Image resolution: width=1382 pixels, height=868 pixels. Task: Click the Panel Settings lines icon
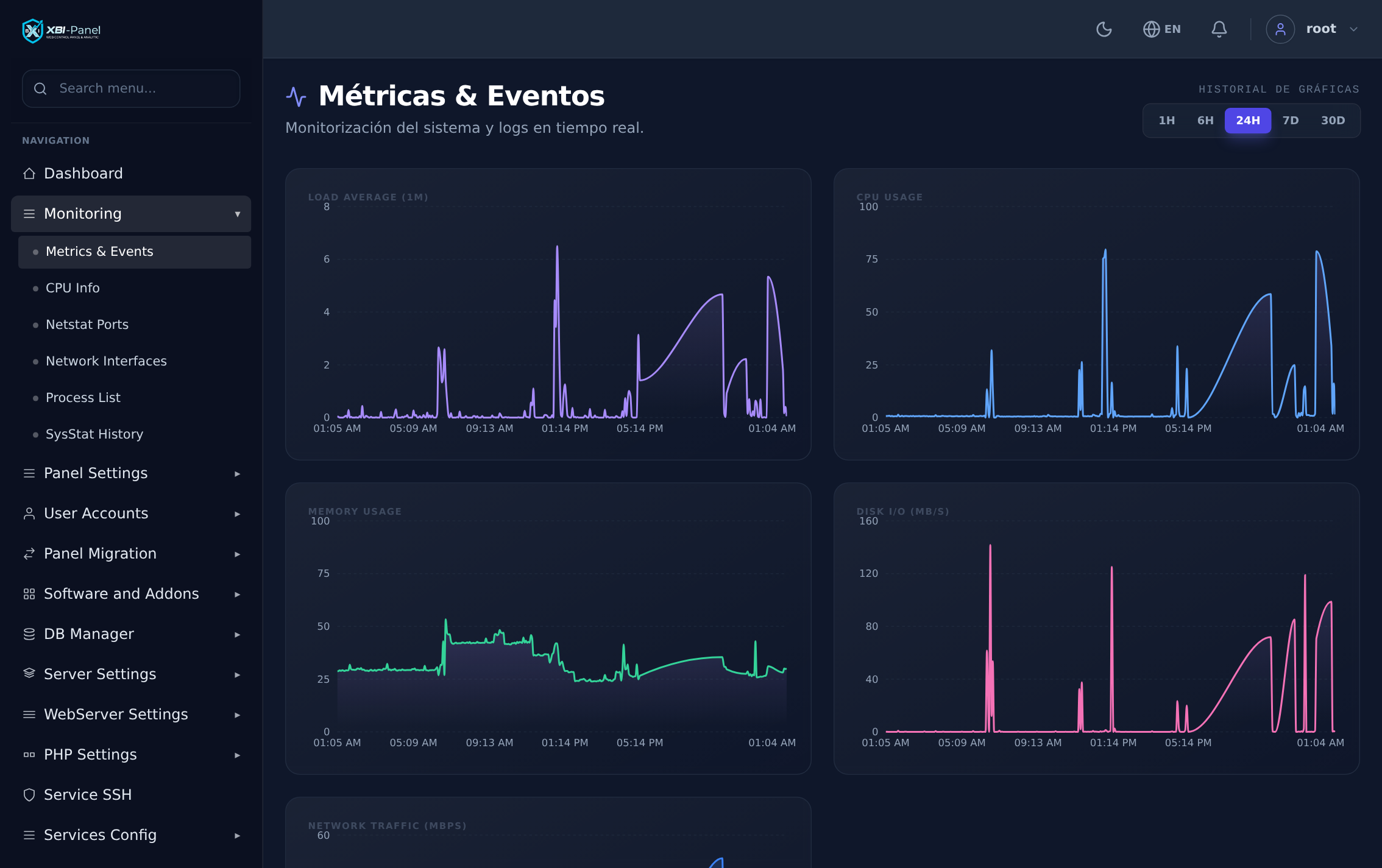tap(29, 473)
